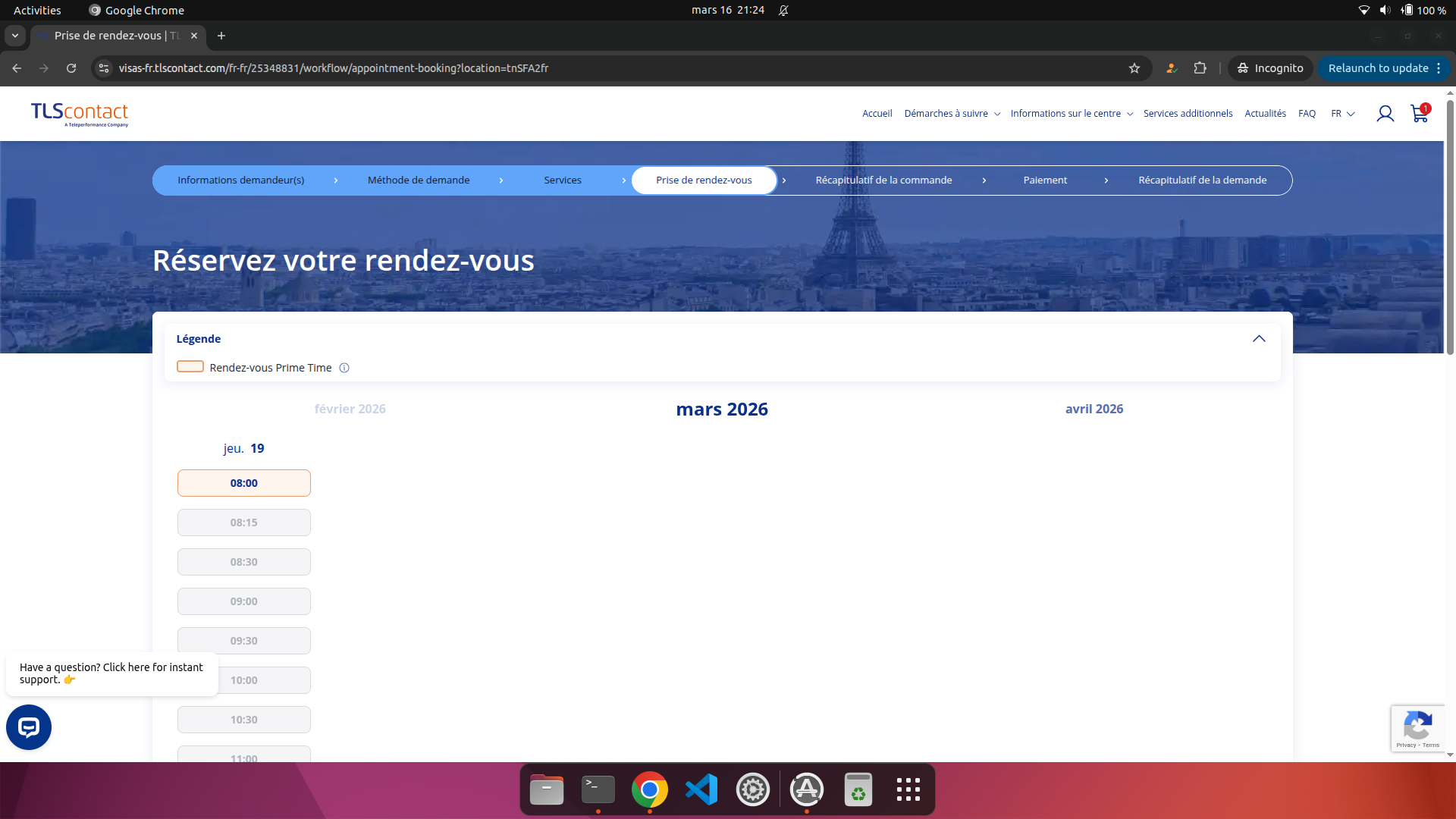This screenshot has height=819, width=1456.
Task: Navigate to the Accueil menu item
Action: click(877, 113)
